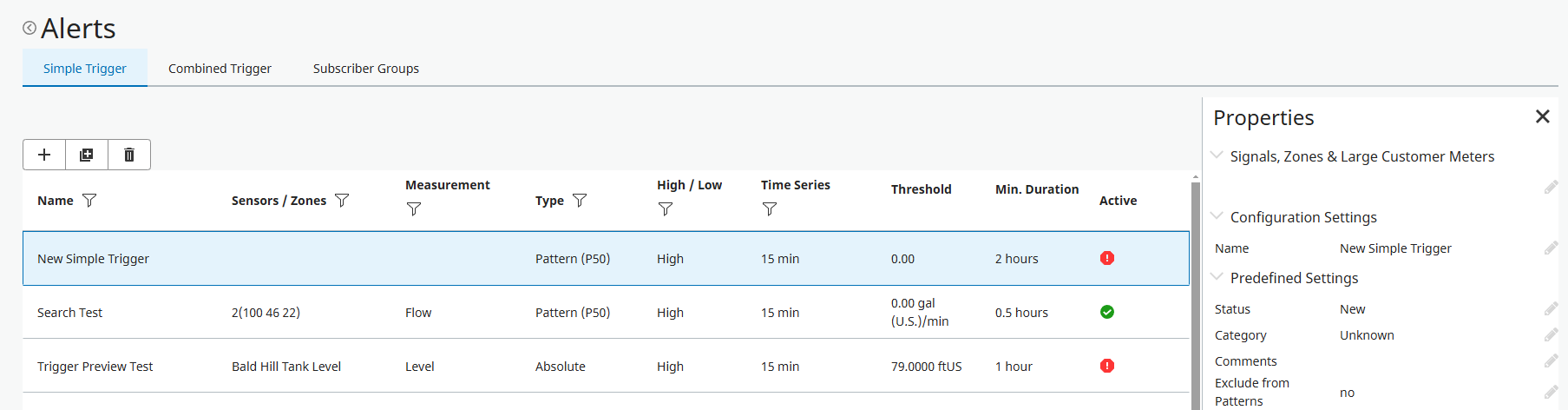Switch to the Subscriber Groups tab
This screenshot has width=1568, height=410.
click(366, 69)
